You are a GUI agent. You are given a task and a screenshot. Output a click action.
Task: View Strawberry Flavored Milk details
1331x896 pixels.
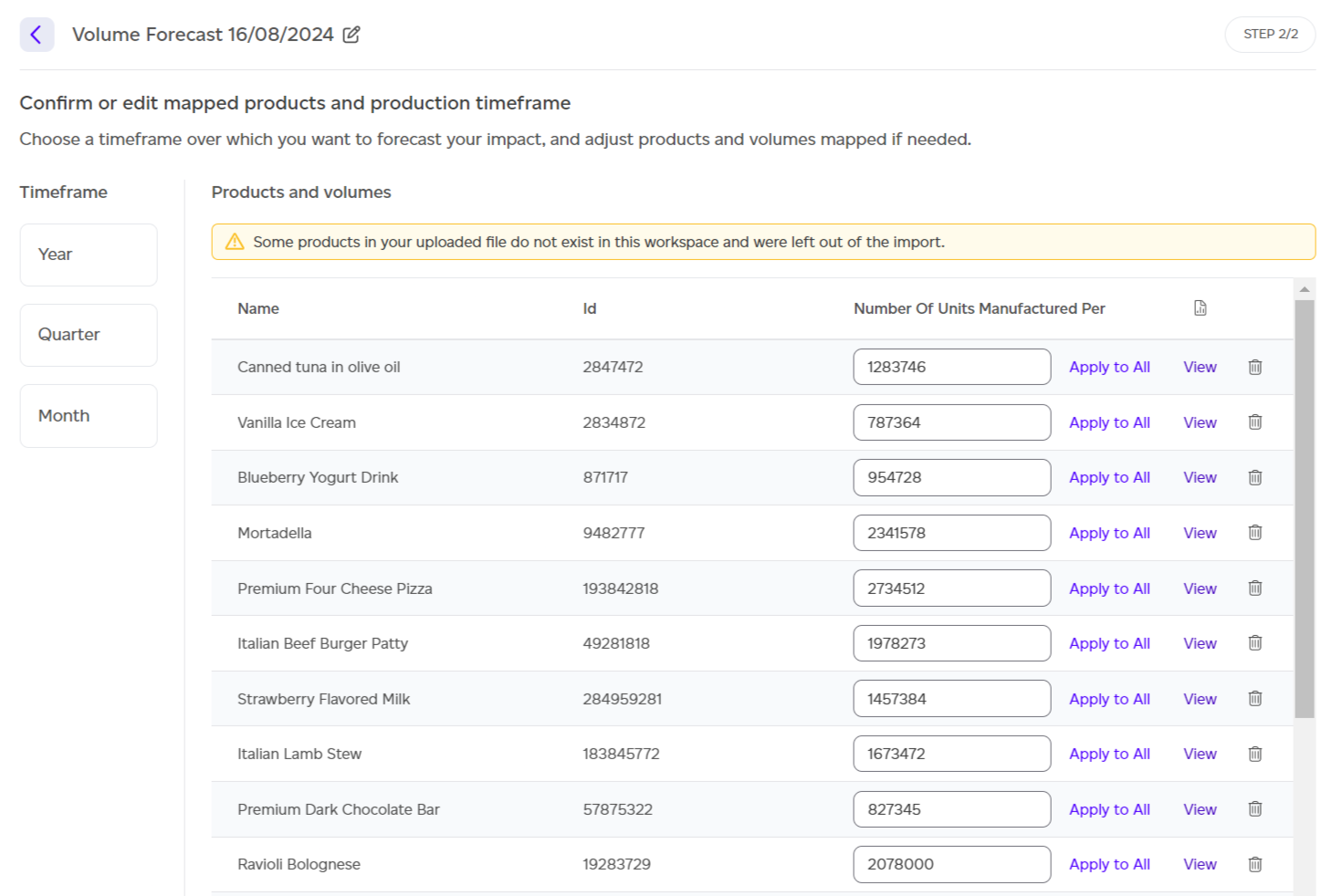[x=1200, y=699]
